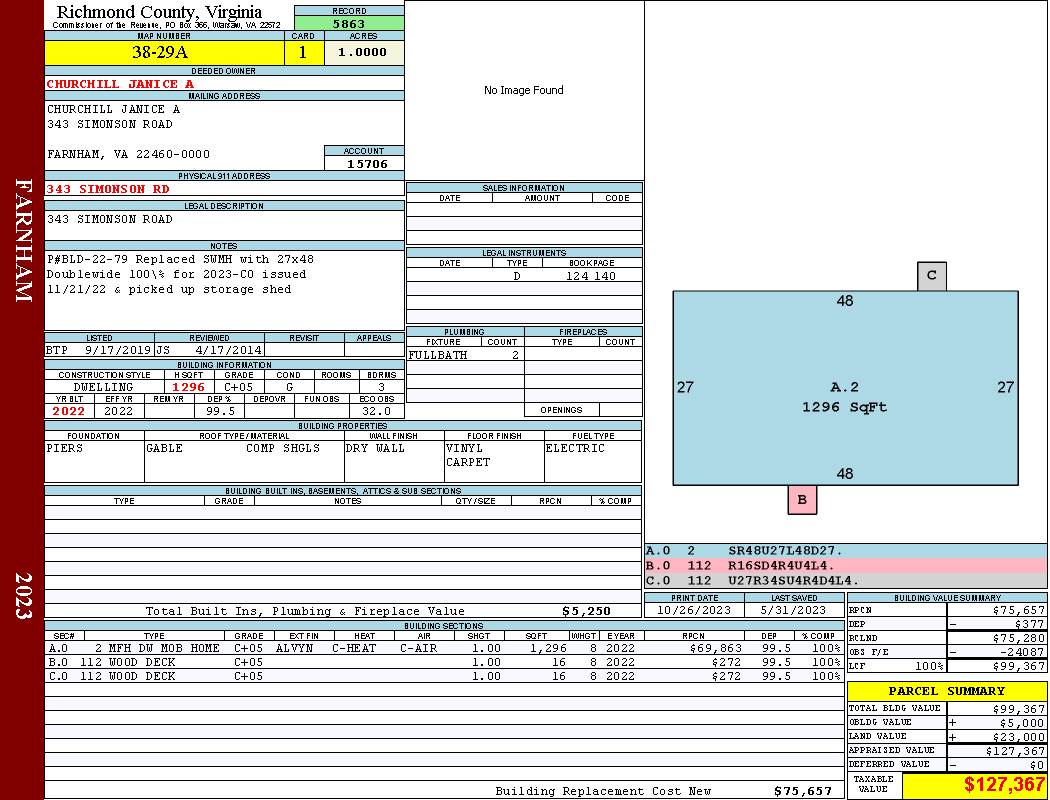
Task: Select deeded owner CHURCHILL JANICE A
Action: pyautogui.click(x=120, y=84)
